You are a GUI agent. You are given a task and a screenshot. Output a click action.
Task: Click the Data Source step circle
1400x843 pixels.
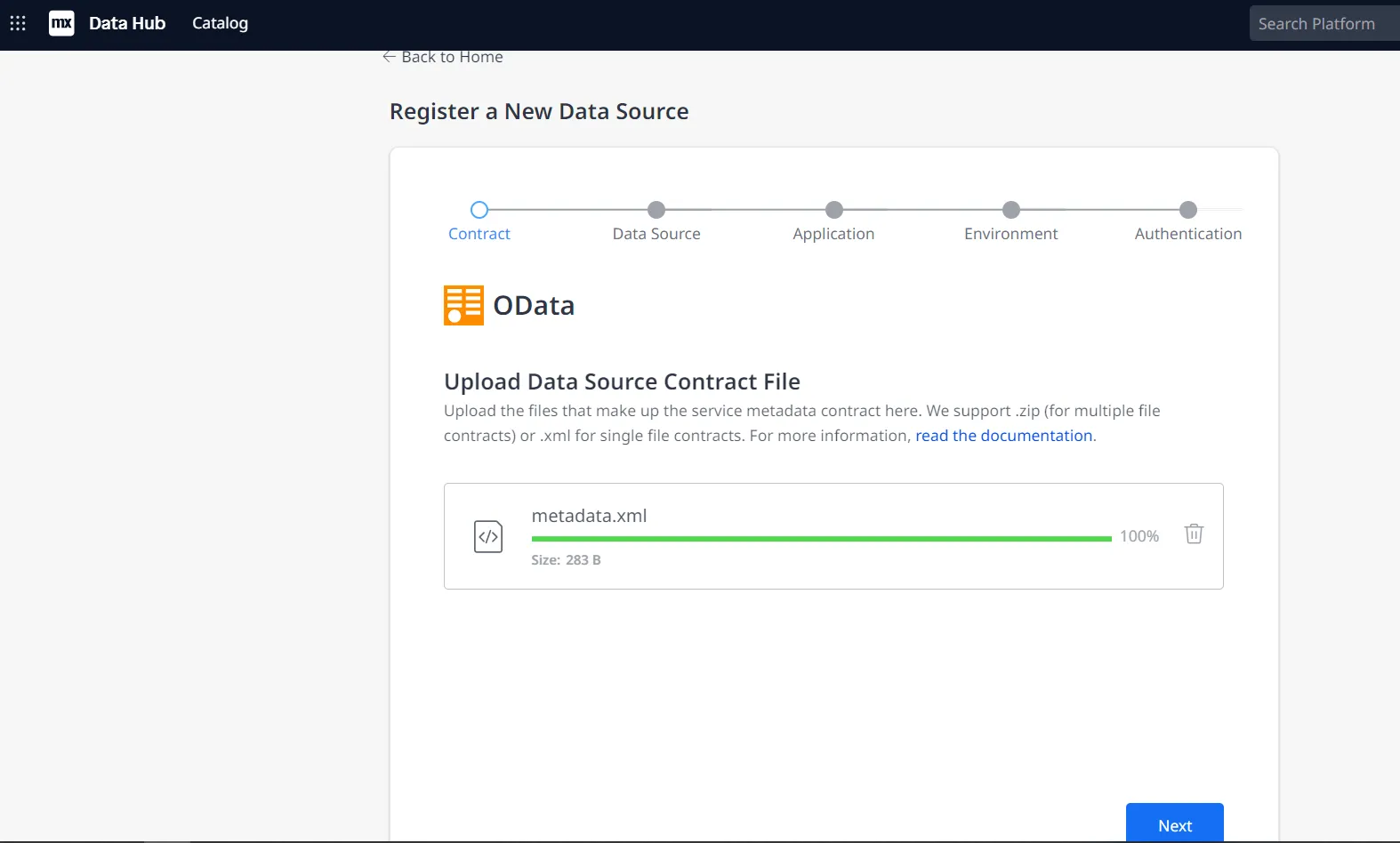pyautogui.click(x=656, y=210)
